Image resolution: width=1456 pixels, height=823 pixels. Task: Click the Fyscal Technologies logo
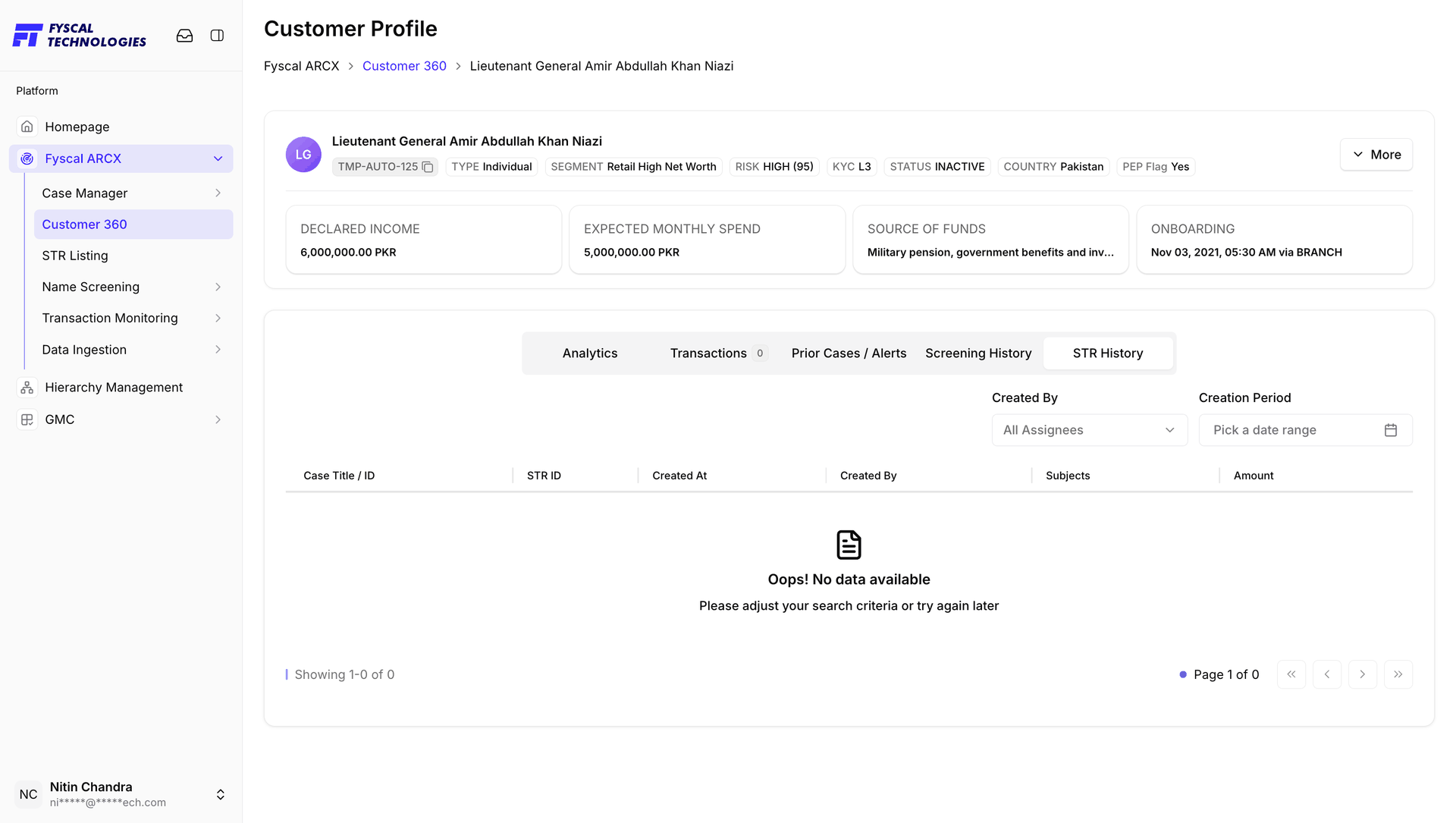80,36
